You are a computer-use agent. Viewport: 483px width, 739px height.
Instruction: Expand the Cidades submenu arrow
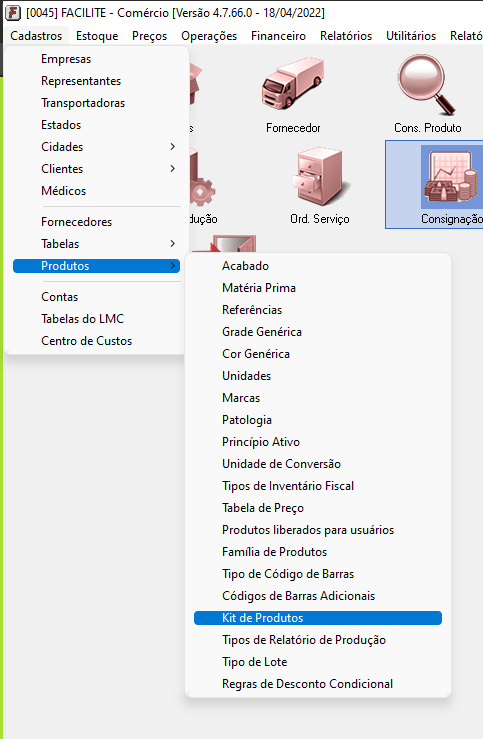tap(172, 147)
